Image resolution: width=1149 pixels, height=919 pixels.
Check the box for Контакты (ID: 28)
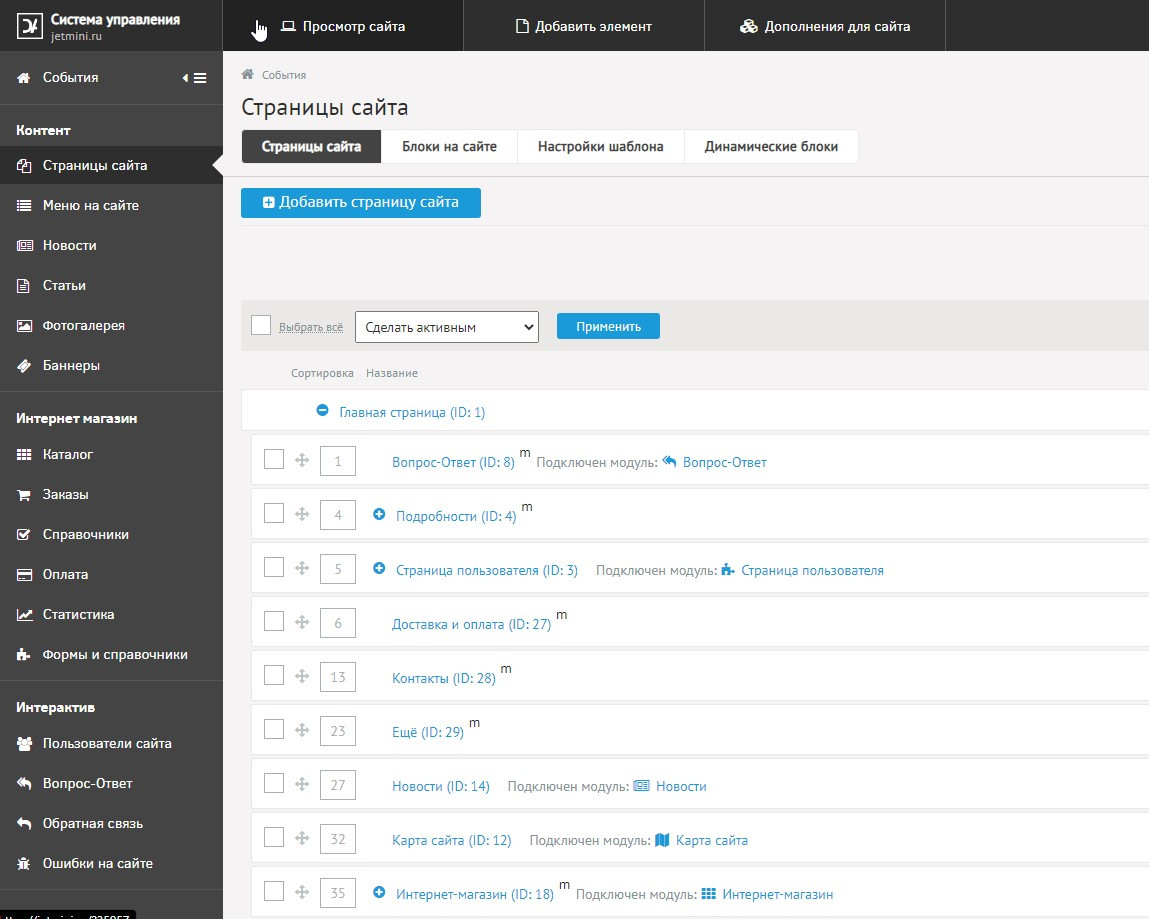tap(274, 675)
